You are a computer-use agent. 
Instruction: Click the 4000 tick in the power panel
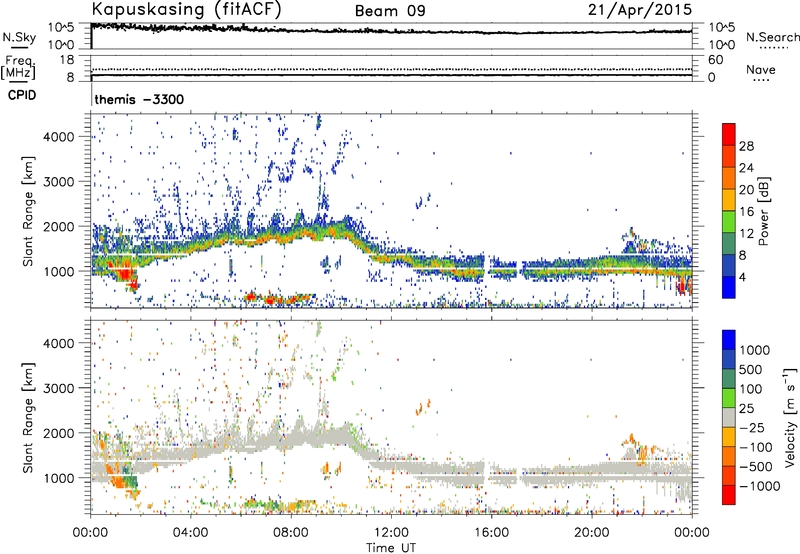pyautogui.click(x=59, y=137)
